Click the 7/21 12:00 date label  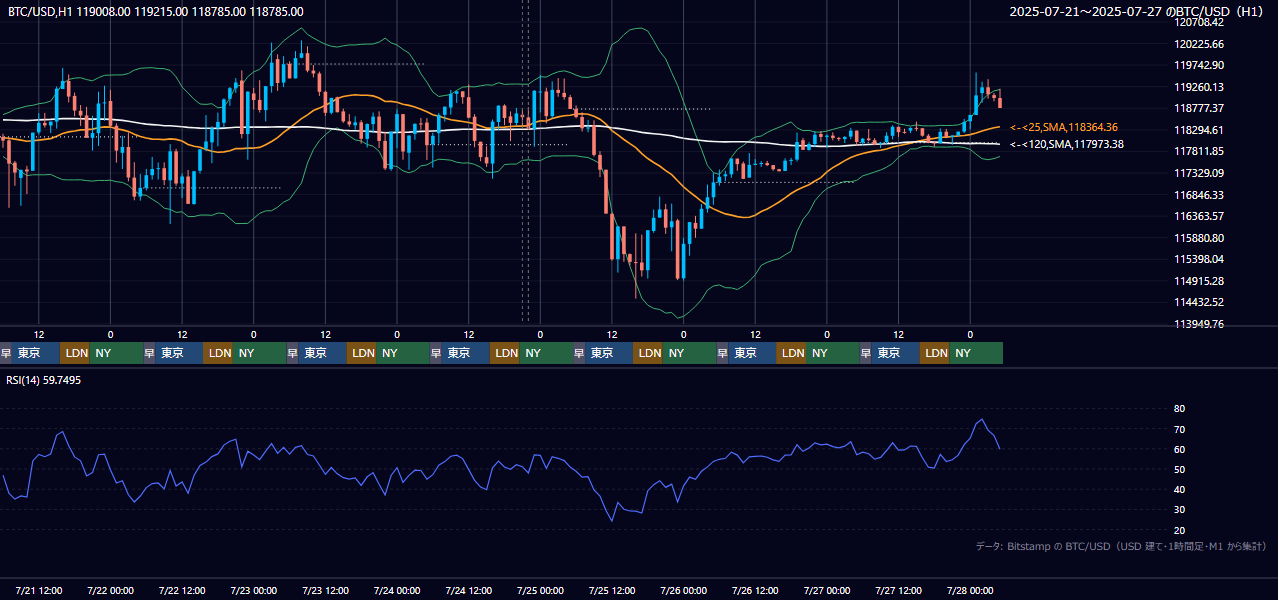tap(39, 590)
